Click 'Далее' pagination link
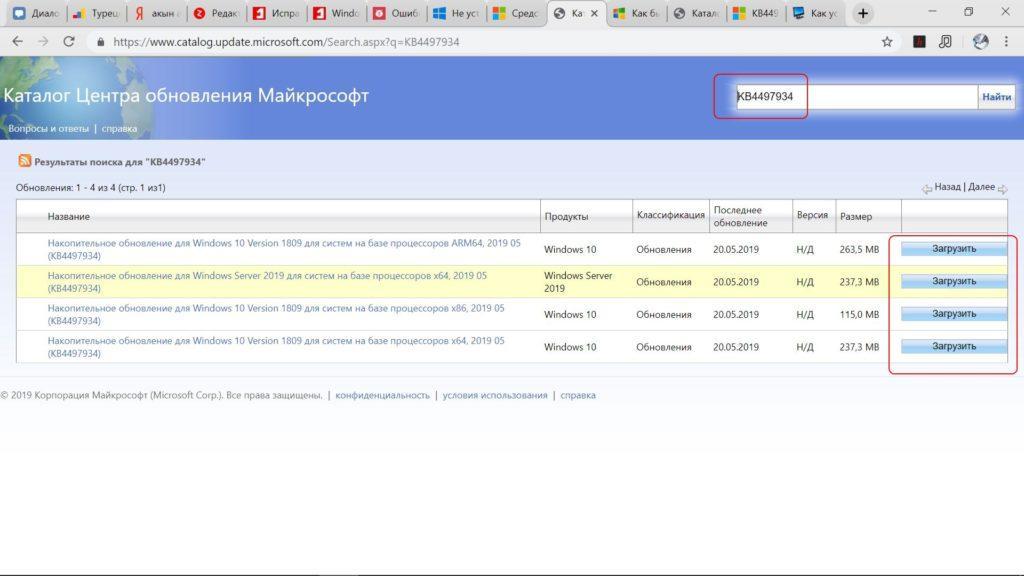 [x=981, y=187]
